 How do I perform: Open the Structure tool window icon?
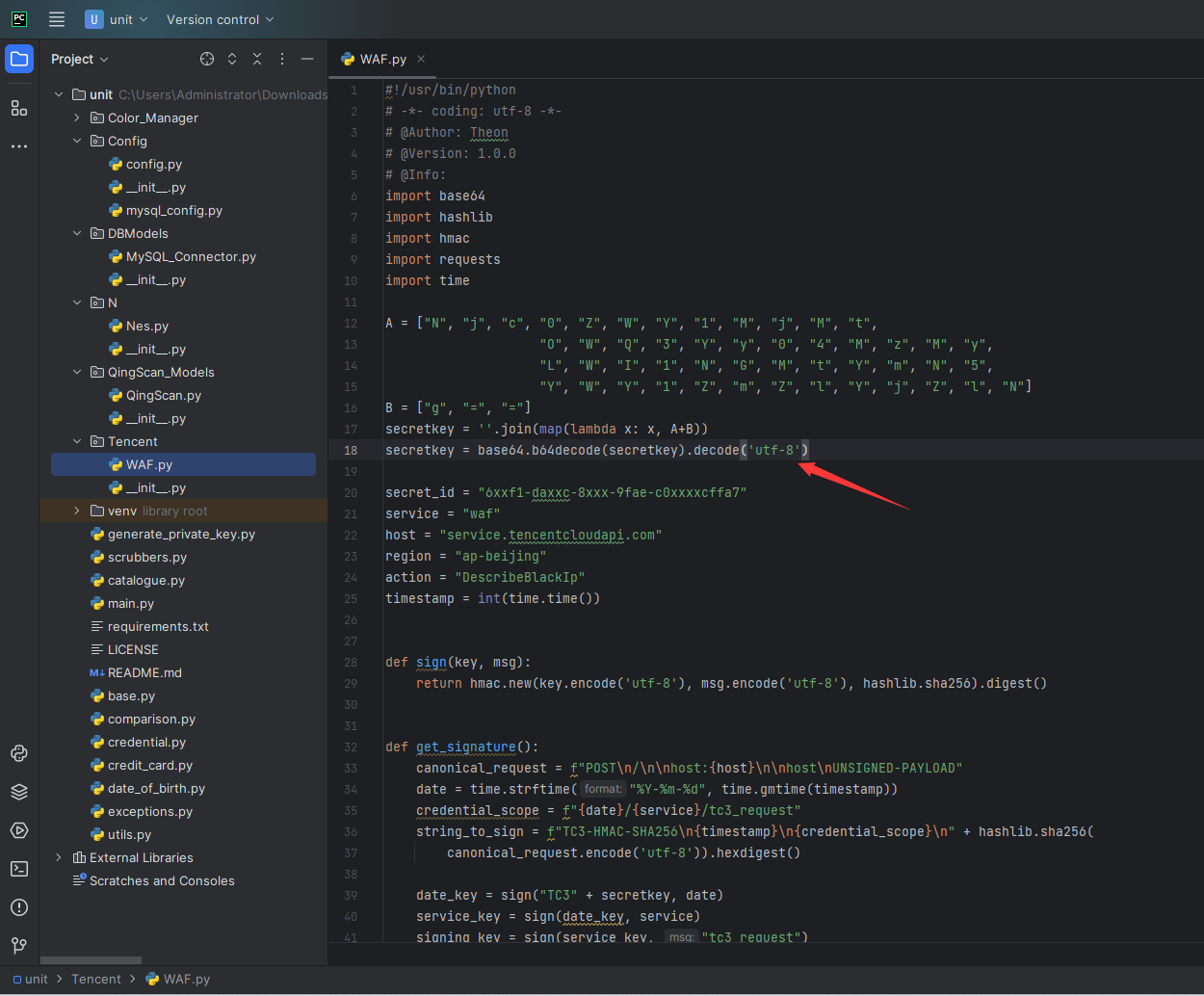[19, 108]
